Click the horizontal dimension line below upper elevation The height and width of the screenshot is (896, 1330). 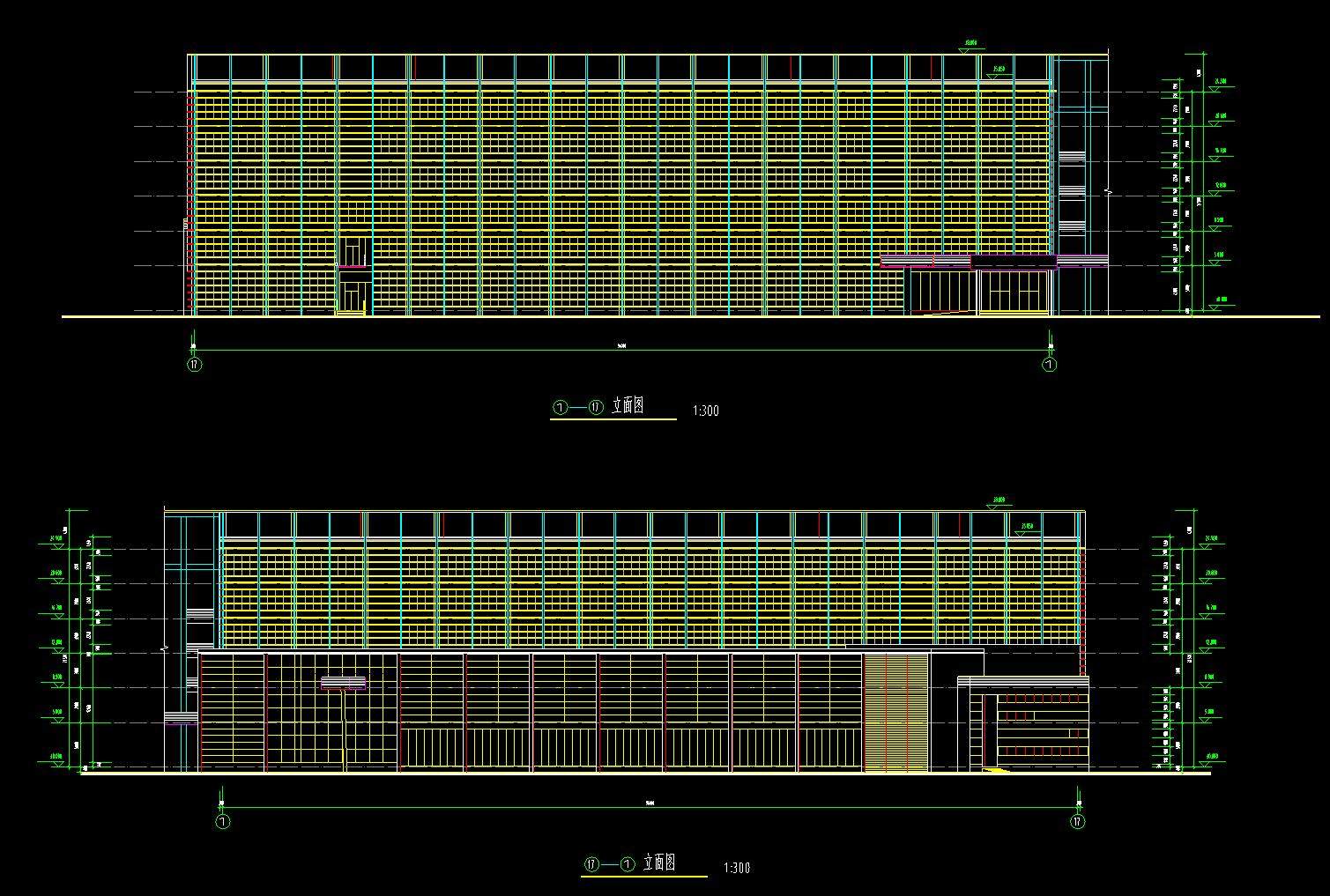(x=621, y=350)
